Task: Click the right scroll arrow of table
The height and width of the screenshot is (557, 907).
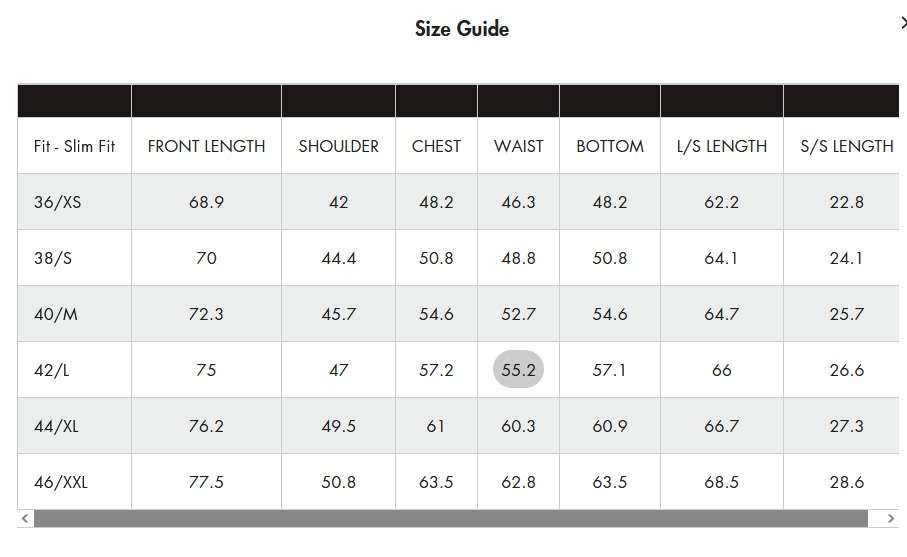Action: [x=891, y=518]
